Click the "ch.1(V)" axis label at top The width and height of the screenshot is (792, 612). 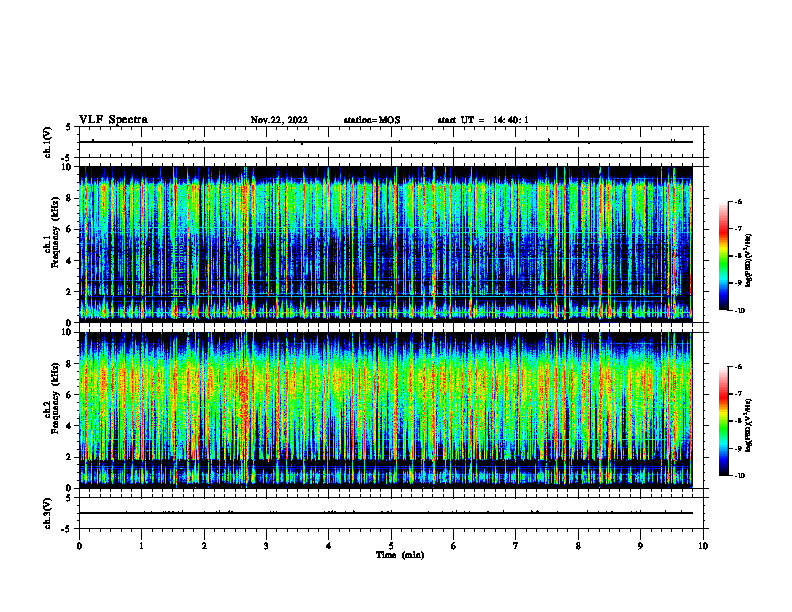48,142
